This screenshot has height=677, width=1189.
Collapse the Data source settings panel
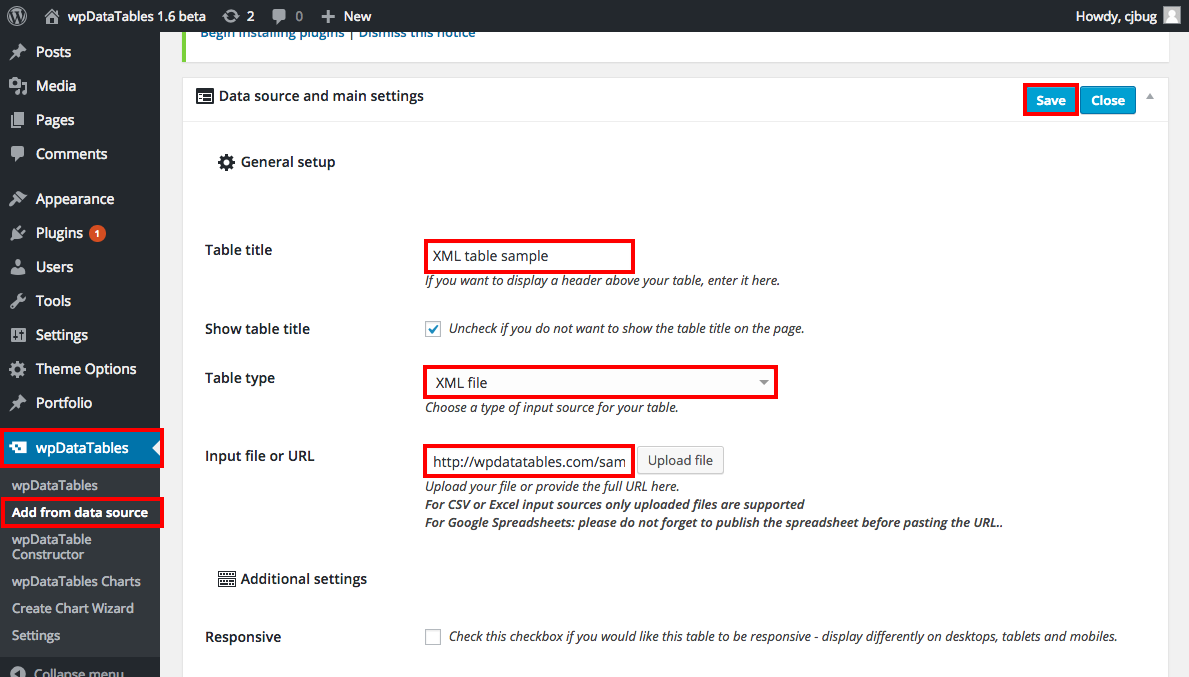(1150, 97)
